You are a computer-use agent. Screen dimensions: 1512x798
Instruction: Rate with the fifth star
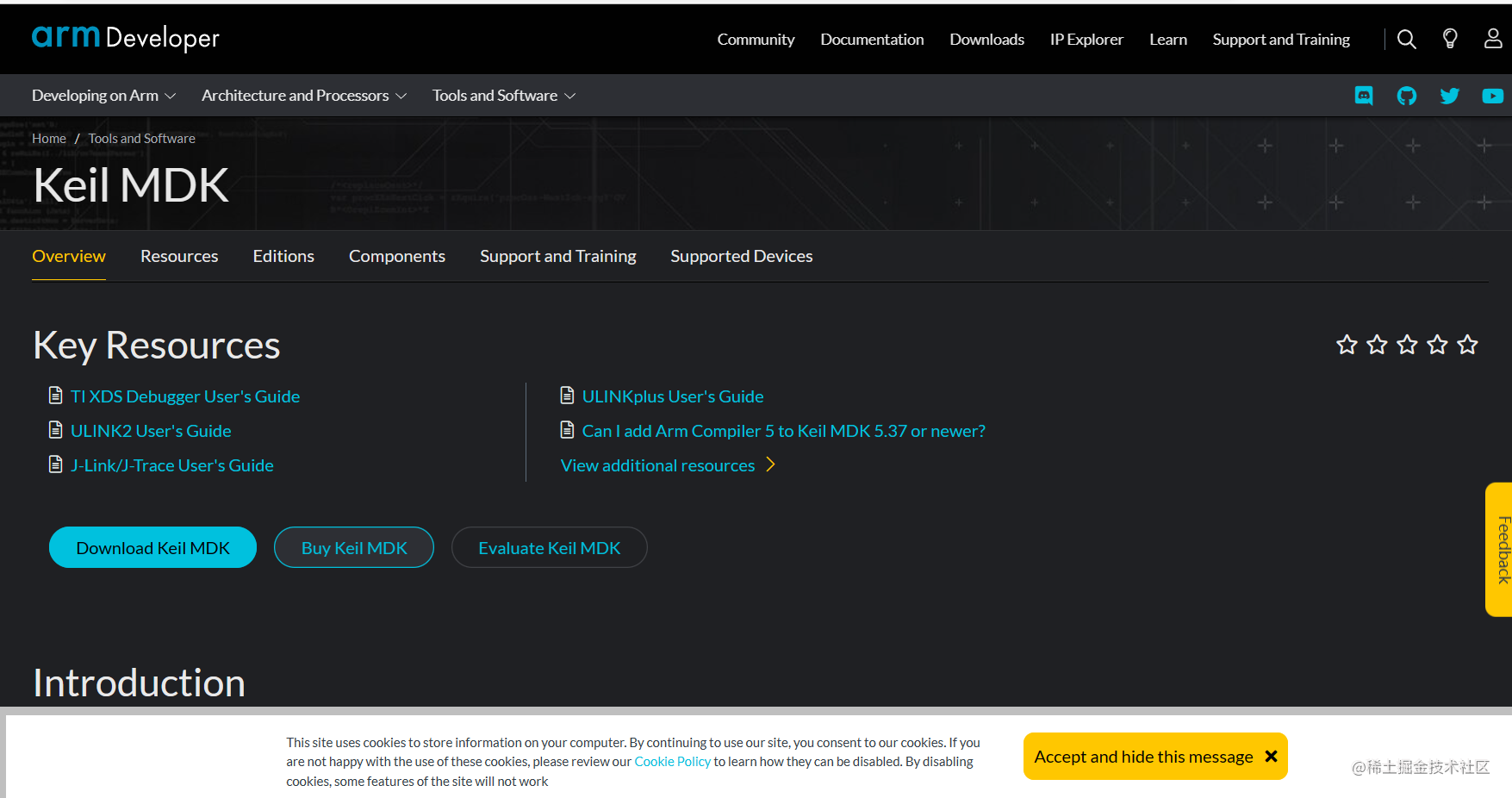[1467, 345]
